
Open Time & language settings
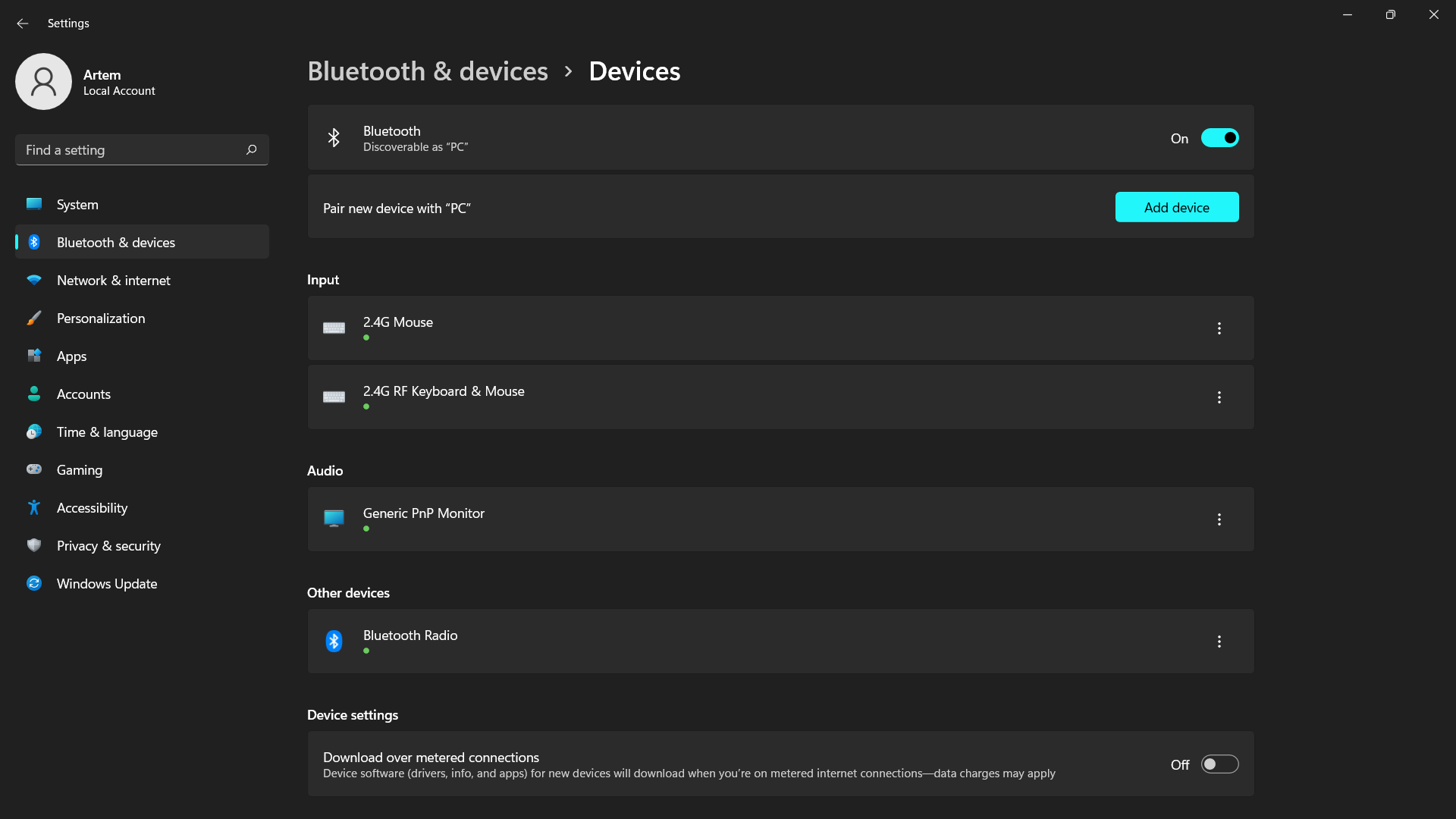(142, 431)
